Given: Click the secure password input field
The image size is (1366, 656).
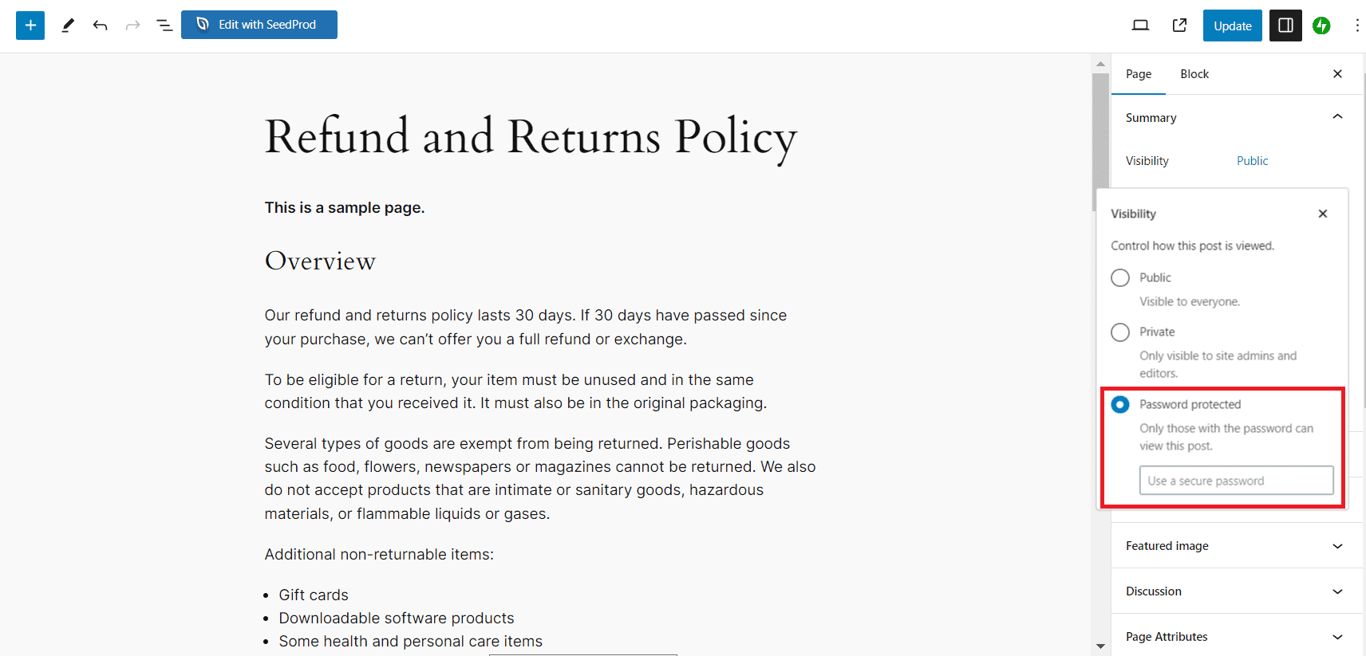Looking at the screenshot, I should [x=1236, y=480].
